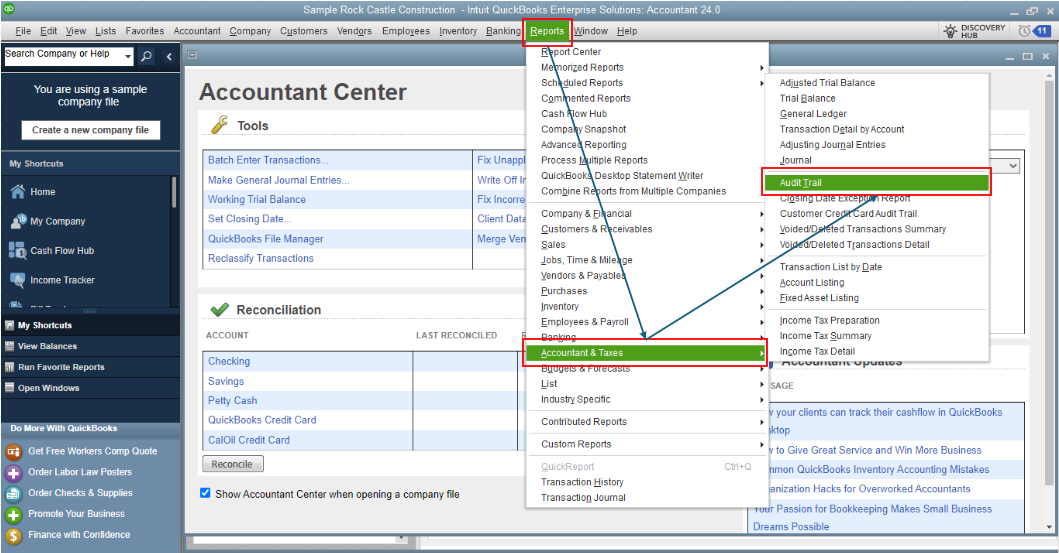Viewport: 1059px width, 553px height.
Task: Click scroll-down arrow in Accountant Updates
Action: (x=1050, y=527)
